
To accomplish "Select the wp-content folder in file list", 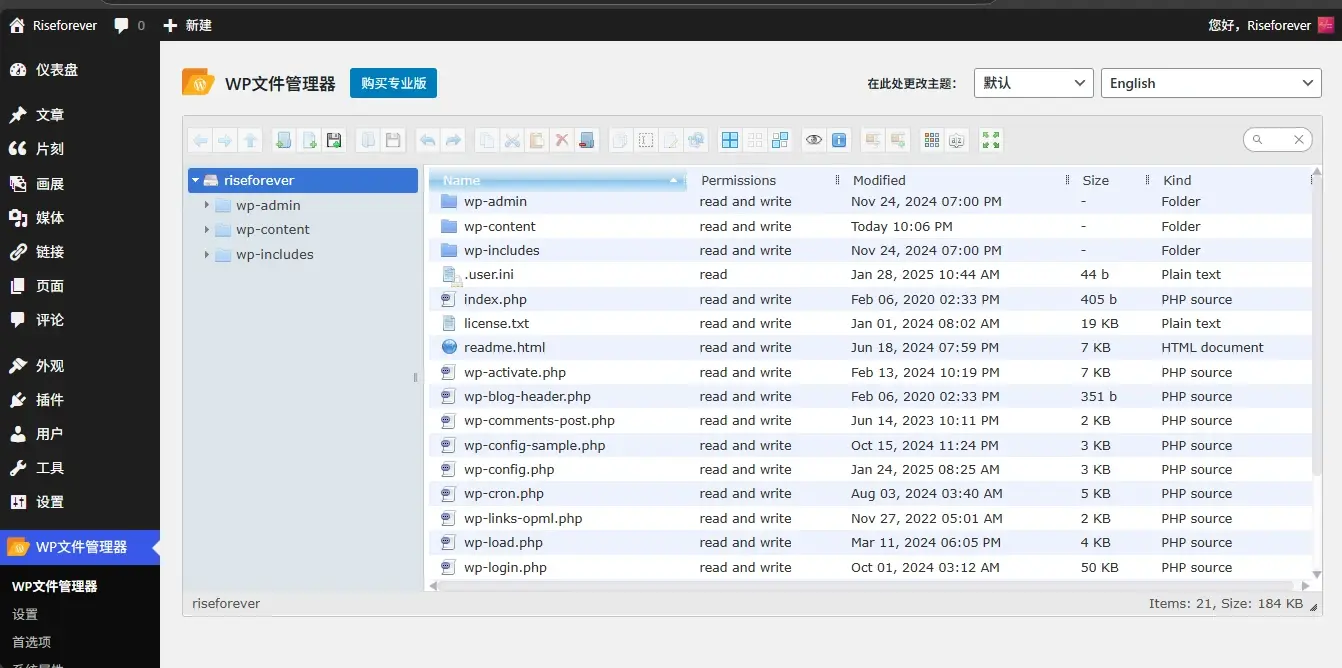I will click(870, 226).
